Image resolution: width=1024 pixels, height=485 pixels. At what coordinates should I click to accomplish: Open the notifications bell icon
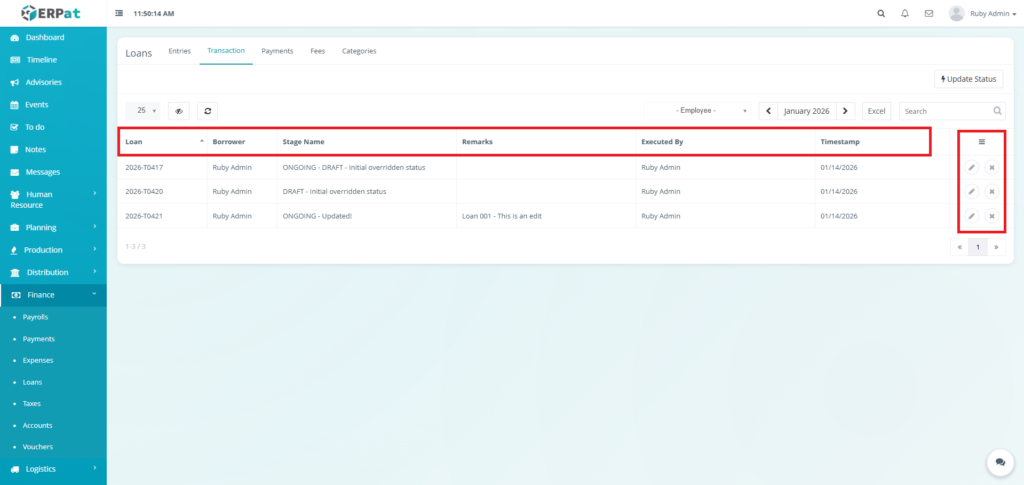click(x=905, y=14)
